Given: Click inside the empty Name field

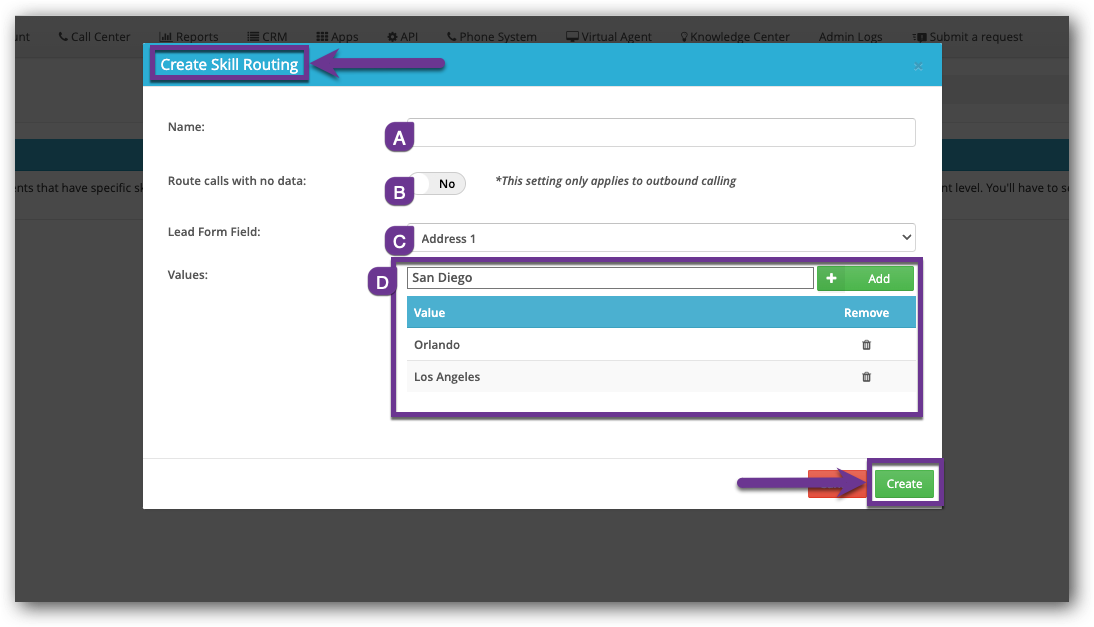Looking at the screenshot, I should (661, 132).
